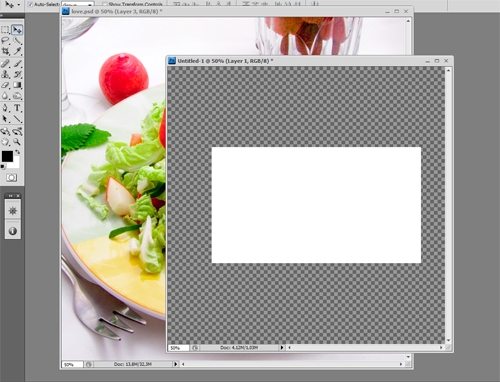The image size is (500, 382).
Task: Select the Gradient tool
Action: pos(17,85)
